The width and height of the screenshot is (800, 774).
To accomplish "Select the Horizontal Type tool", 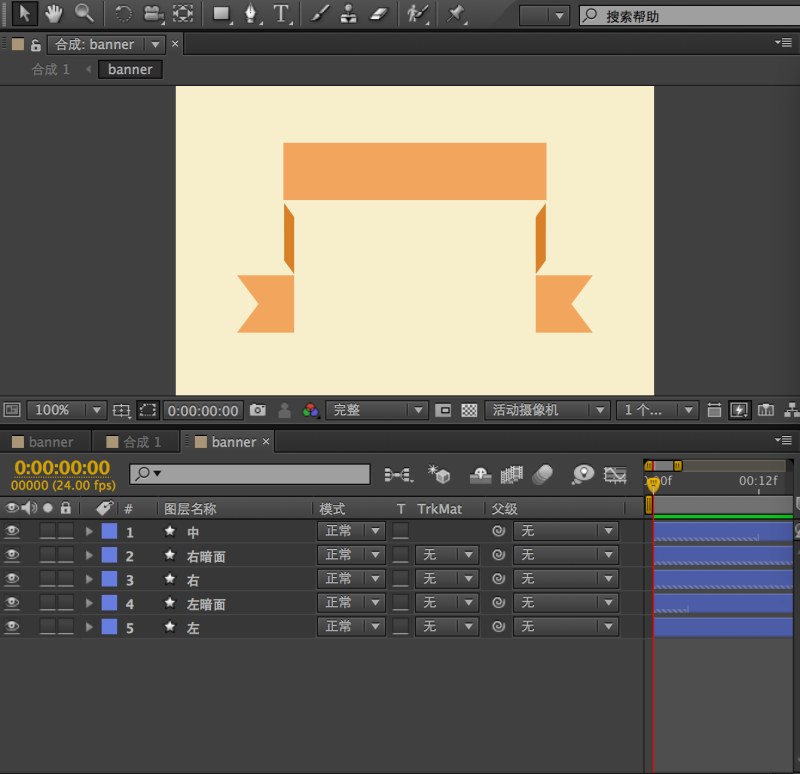I will click(281, 14).
